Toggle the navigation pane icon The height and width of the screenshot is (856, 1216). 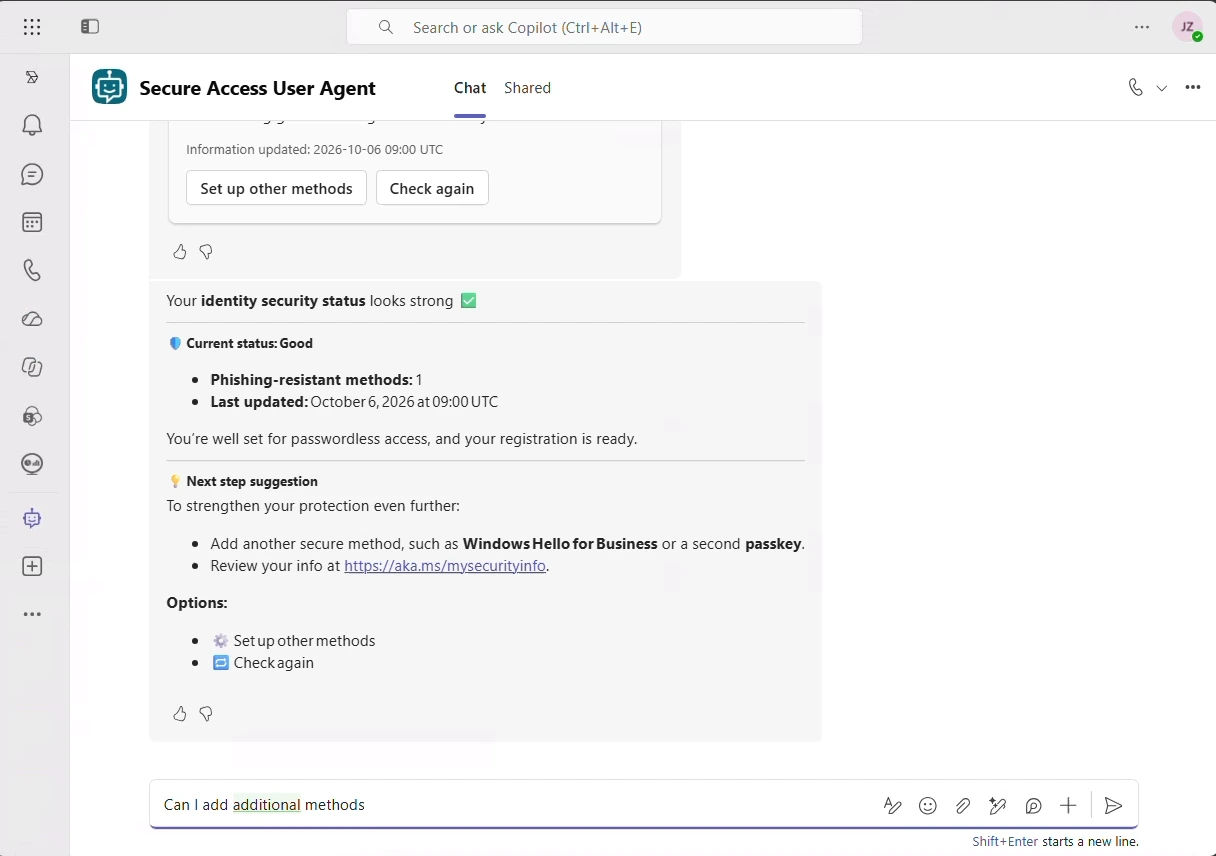click(90, 27)
